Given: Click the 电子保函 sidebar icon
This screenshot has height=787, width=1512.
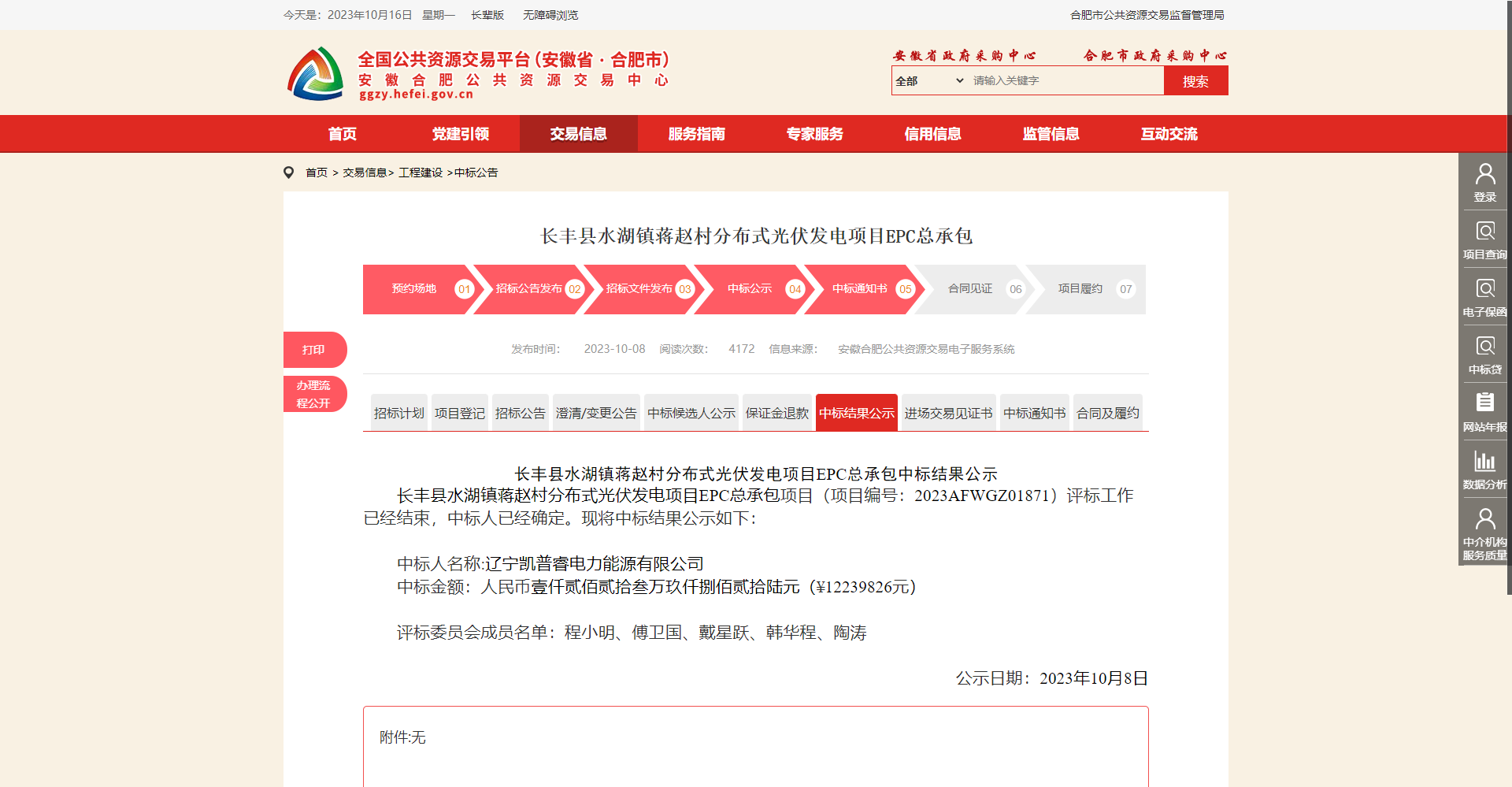Looking at the screenshot, I should tap(1484, 289).
